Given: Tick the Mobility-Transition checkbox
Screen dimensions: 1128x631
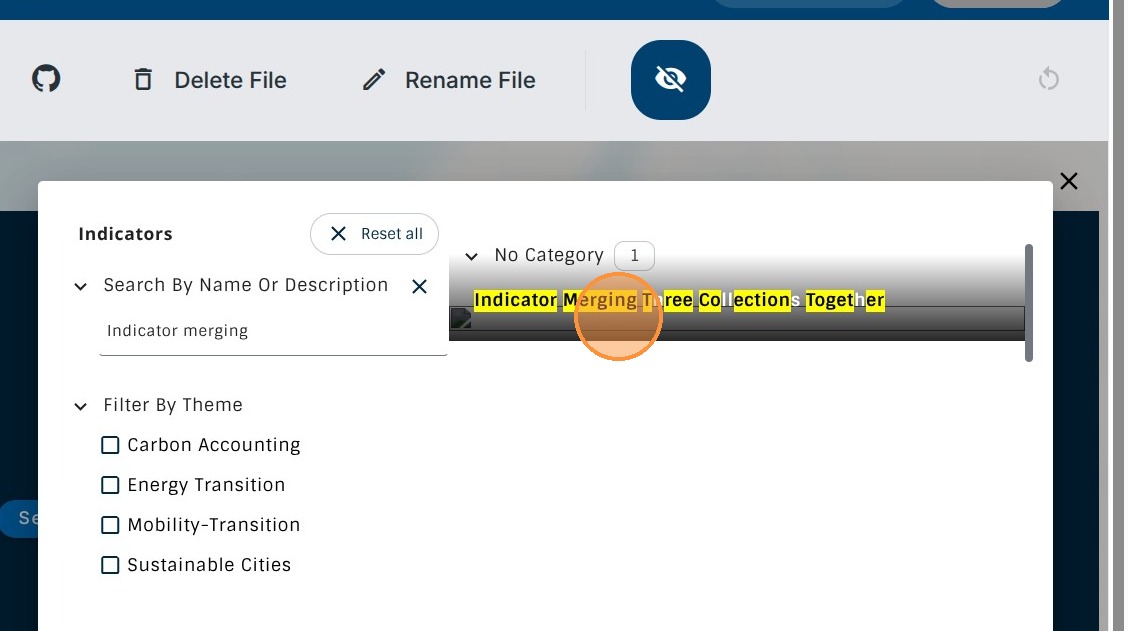Looking at the screenshot, I should pos(110,525).
